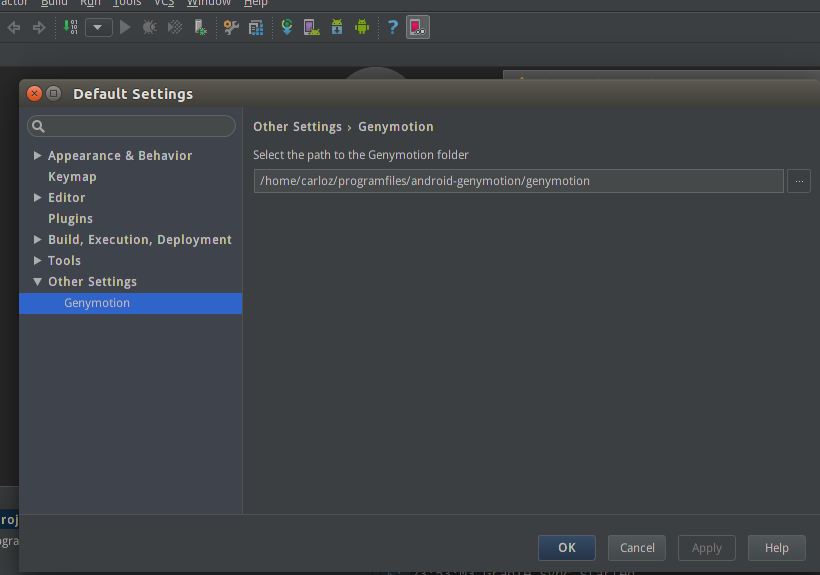The image size is (820, 575).
Task: Click 'Select the path to the Genymotion folder' text
Action: click(x=361, y=155)
